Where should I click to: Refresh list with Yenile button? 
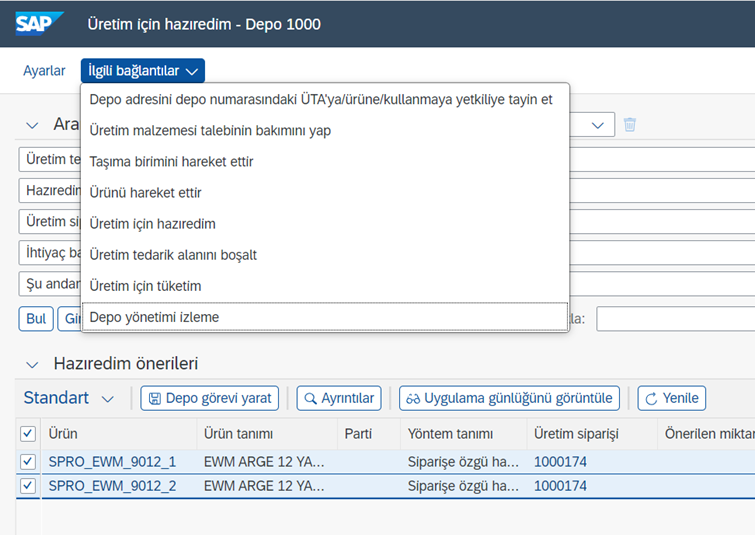pos(672,398)
